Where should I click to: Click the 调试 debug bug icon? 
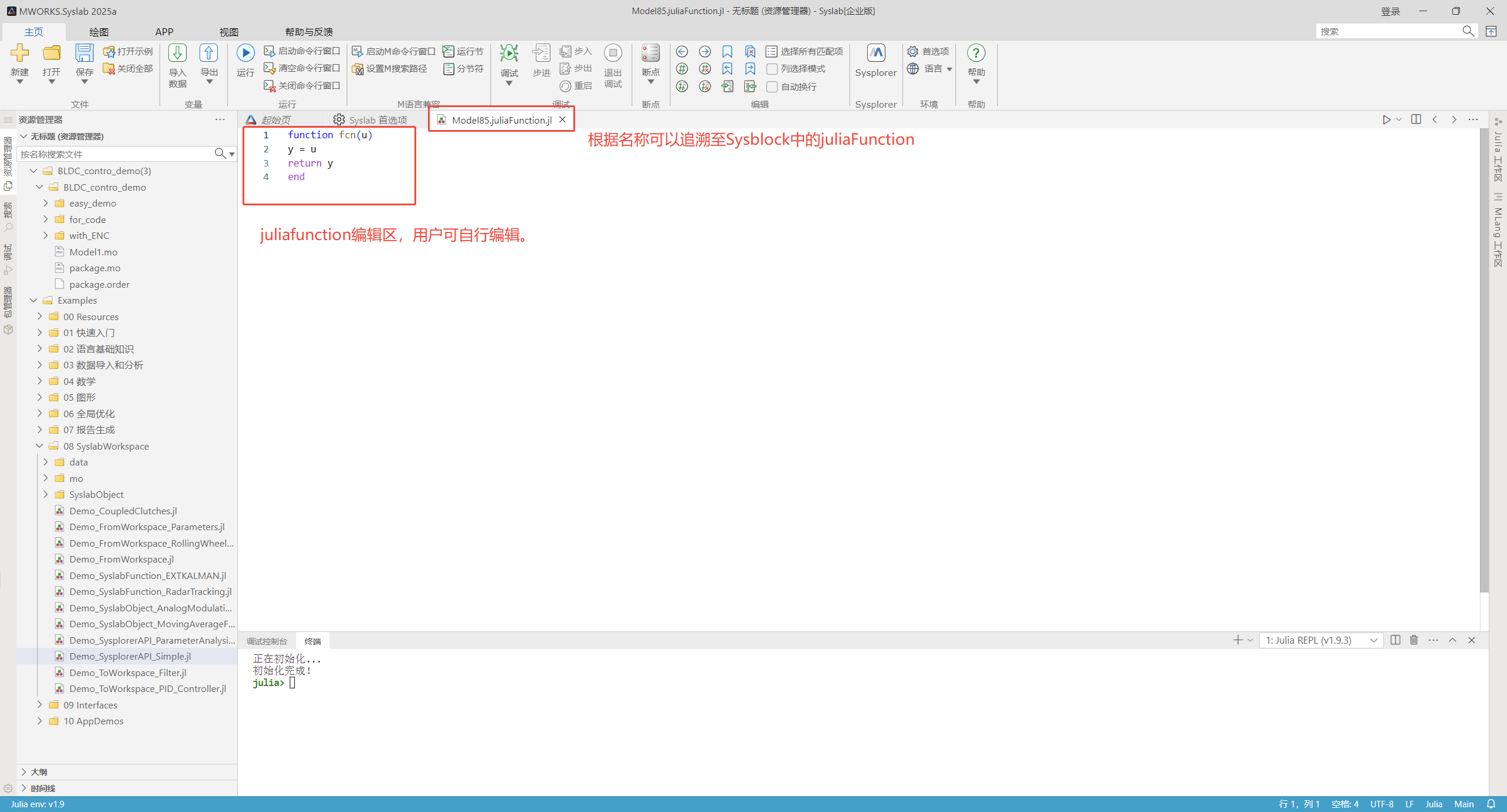[509, 53]
